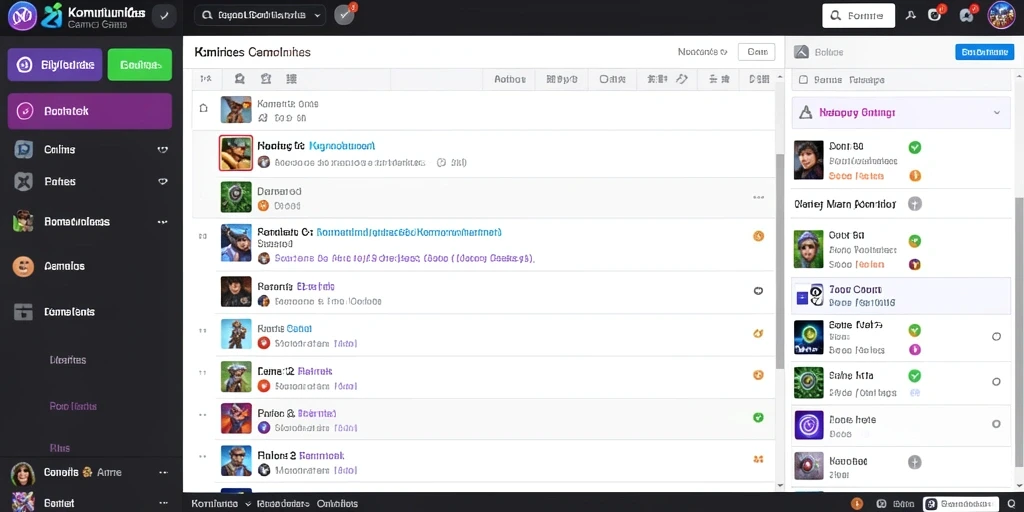Click the outlined button beside the sort dropdown
Viewport: 1024px width, 512px height.
[x=756, y=52]
